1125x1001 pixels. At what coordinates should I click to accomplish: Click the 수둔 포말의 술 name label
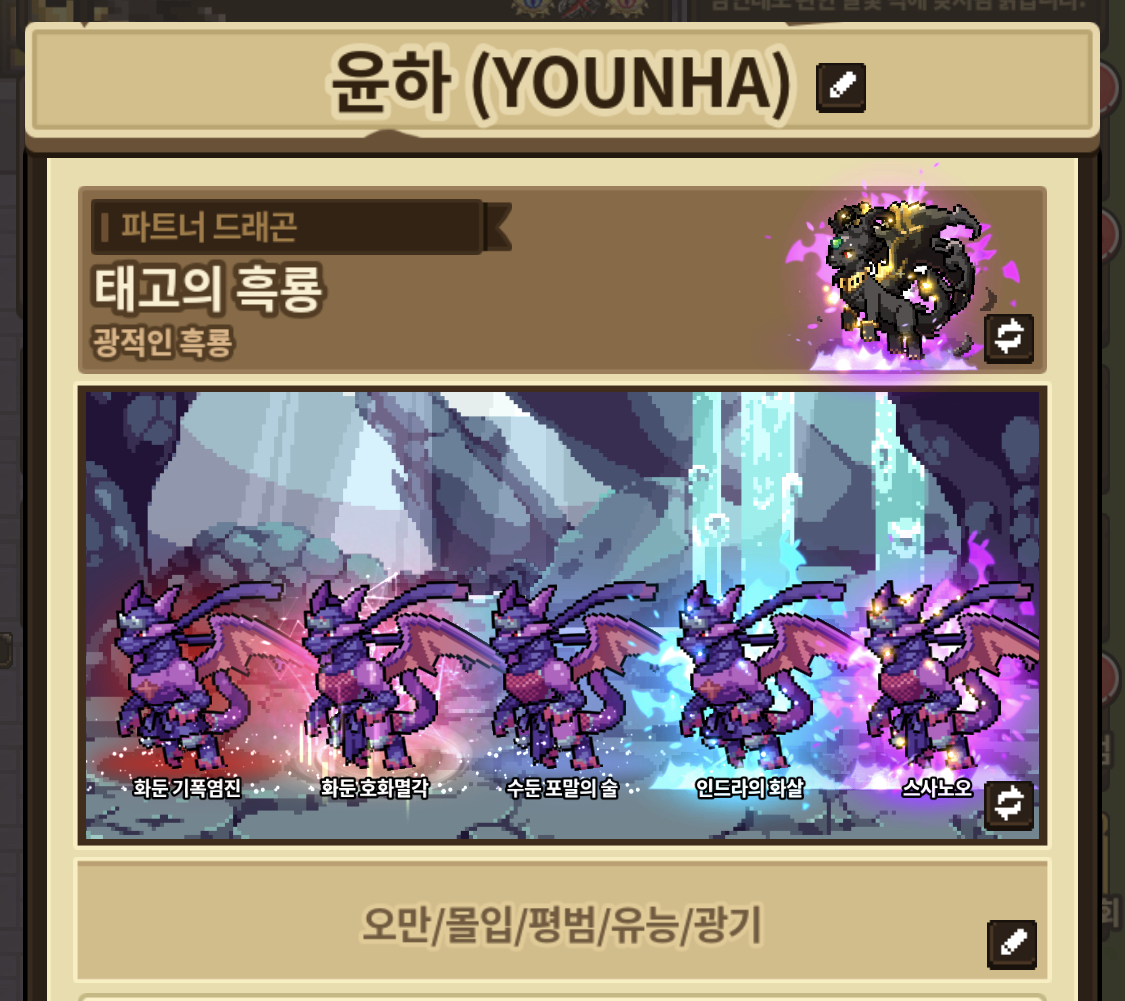tap(562, 788)
